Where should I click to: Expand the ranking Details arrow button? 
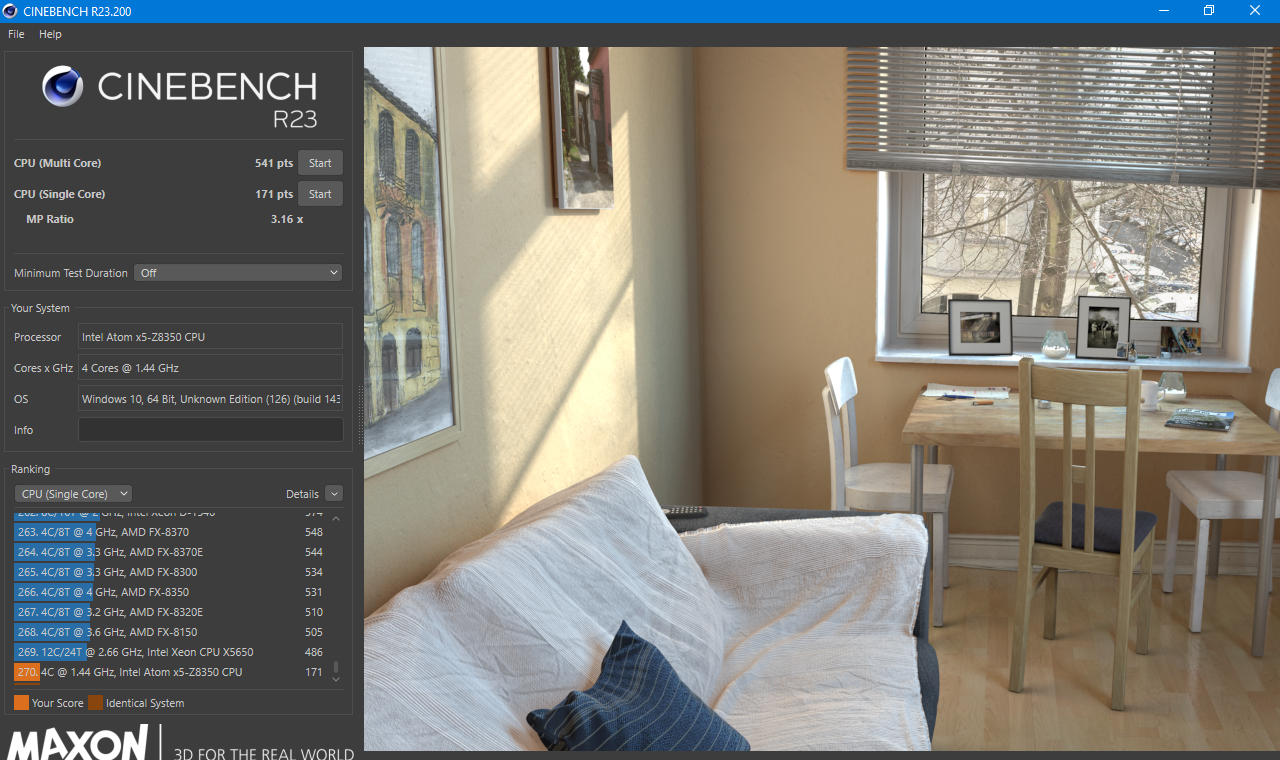(x=333, y=494)
